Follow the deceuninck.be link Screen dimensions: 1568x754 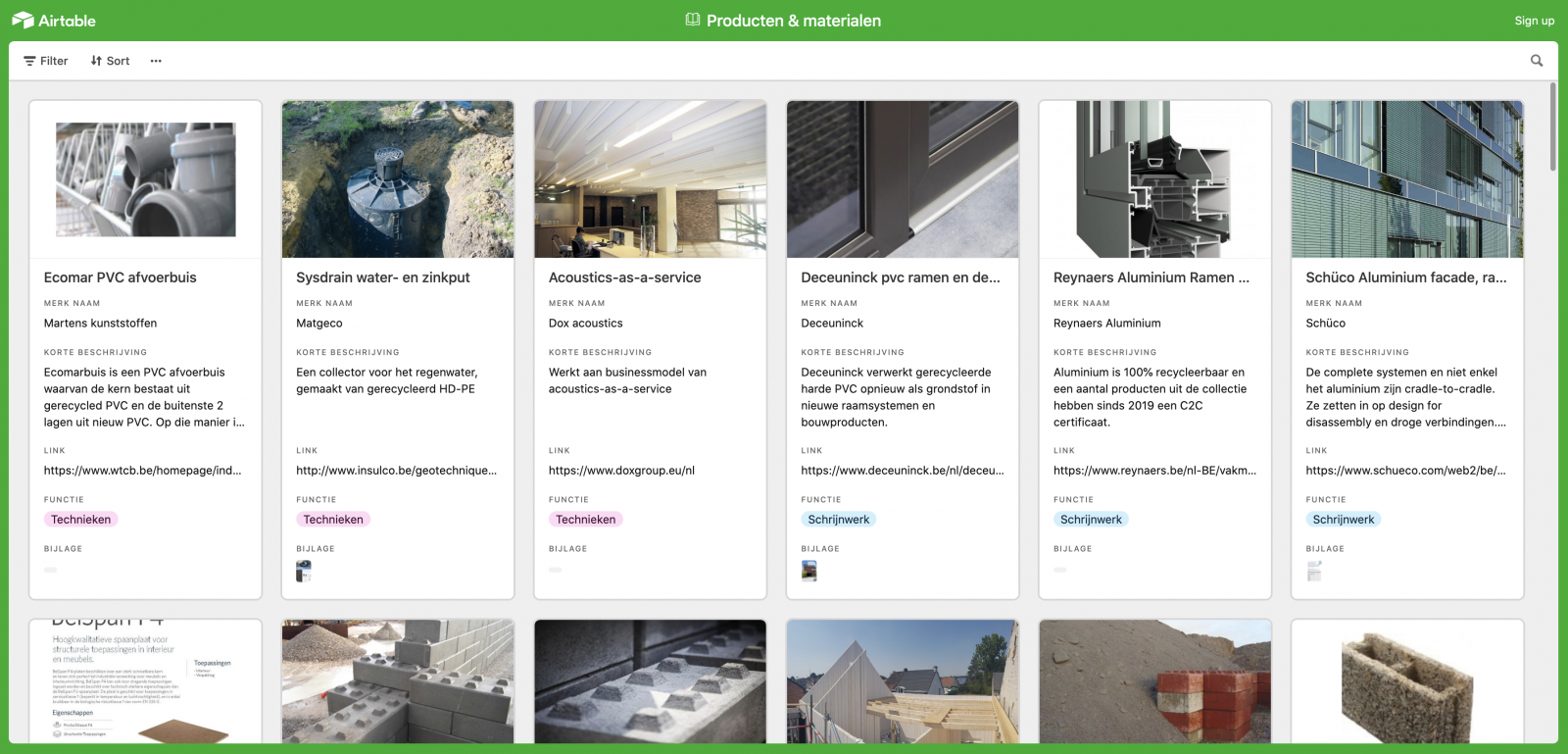(903, 471)
